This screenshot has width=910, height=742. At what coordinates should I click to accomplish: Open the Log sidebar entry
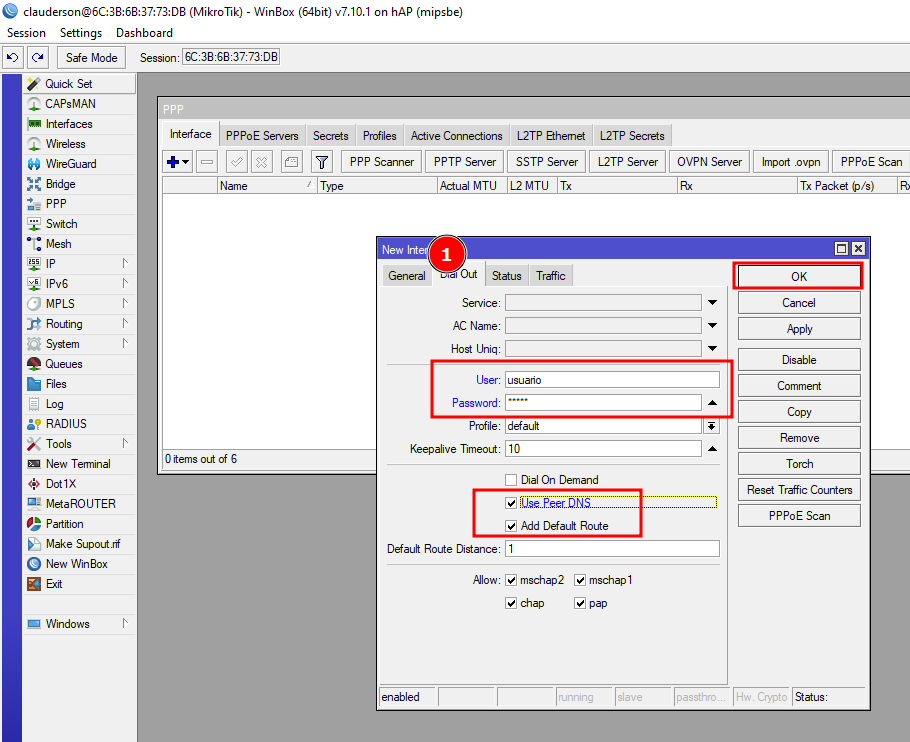(x=54, y=404)
